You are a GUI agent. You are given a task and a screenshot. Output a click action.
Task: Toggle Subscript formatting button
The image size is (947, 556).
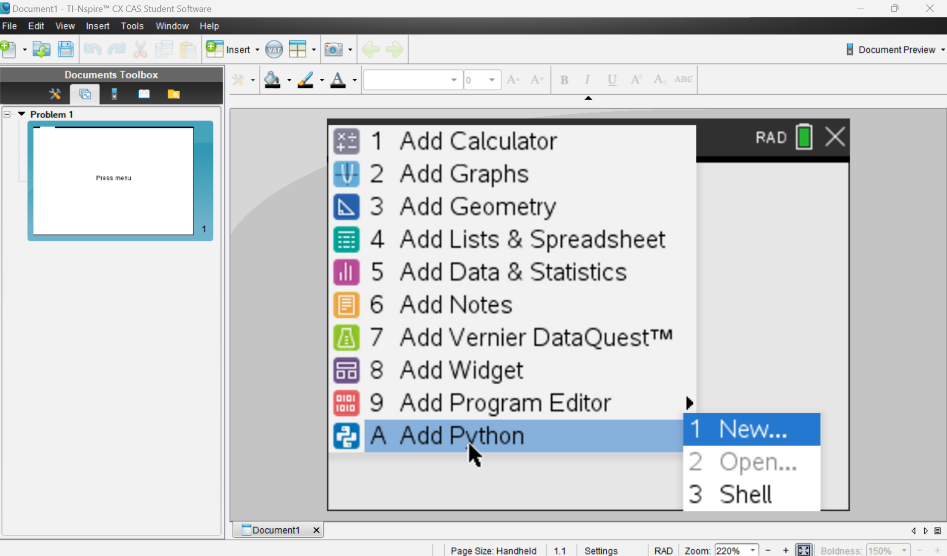point(660,80)
